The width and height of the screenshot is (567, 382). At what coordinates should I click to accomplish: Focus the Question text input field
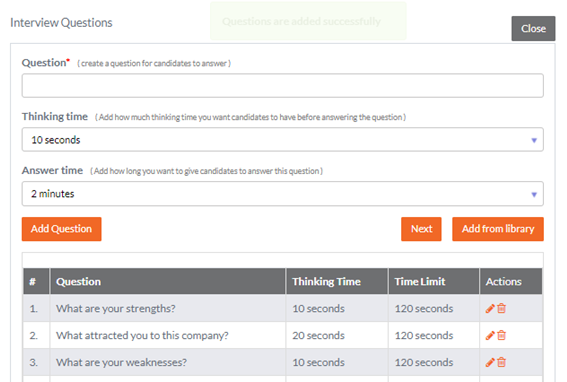282,86
